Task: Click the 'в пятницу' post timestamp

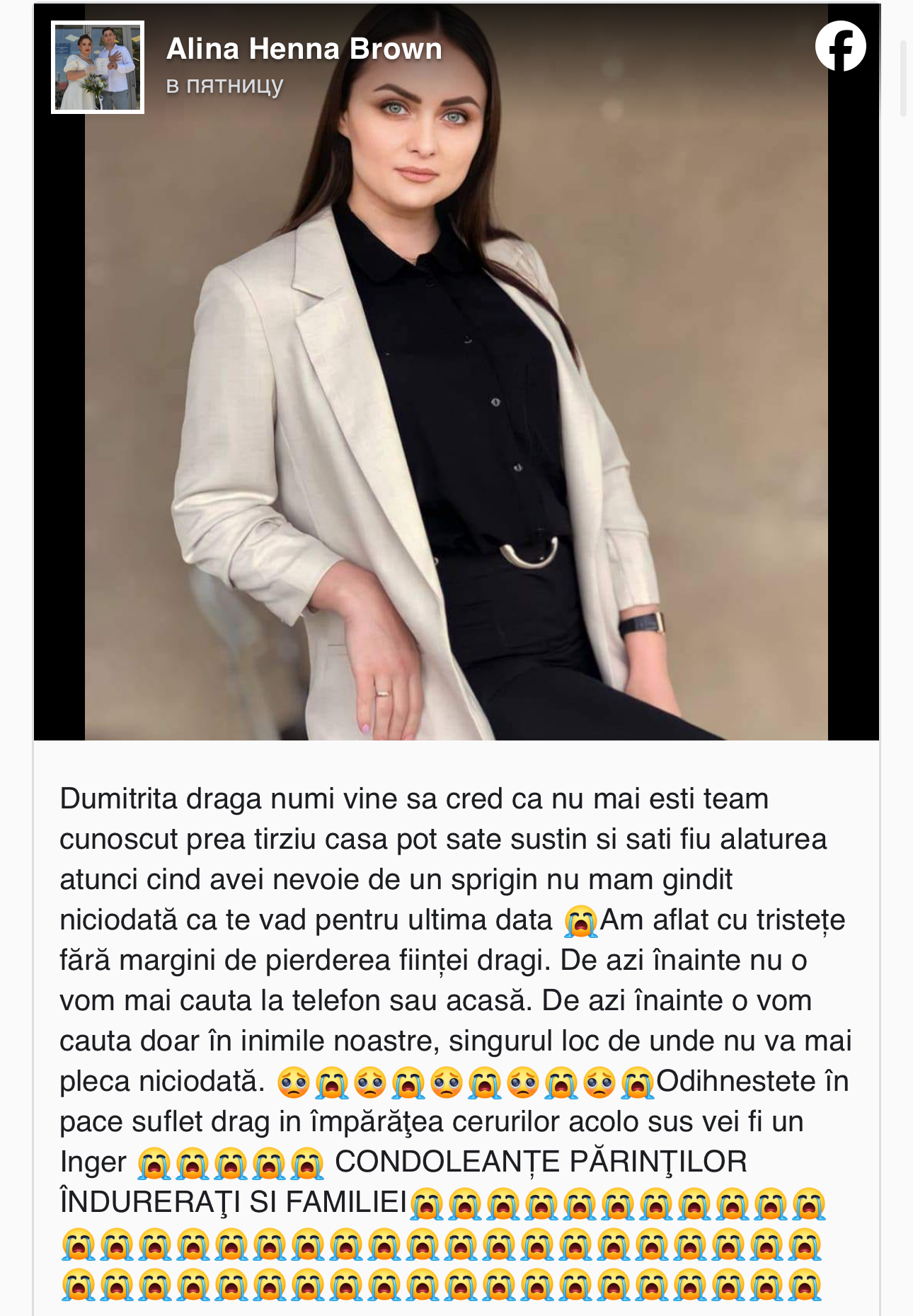Action: coord(224,85)
